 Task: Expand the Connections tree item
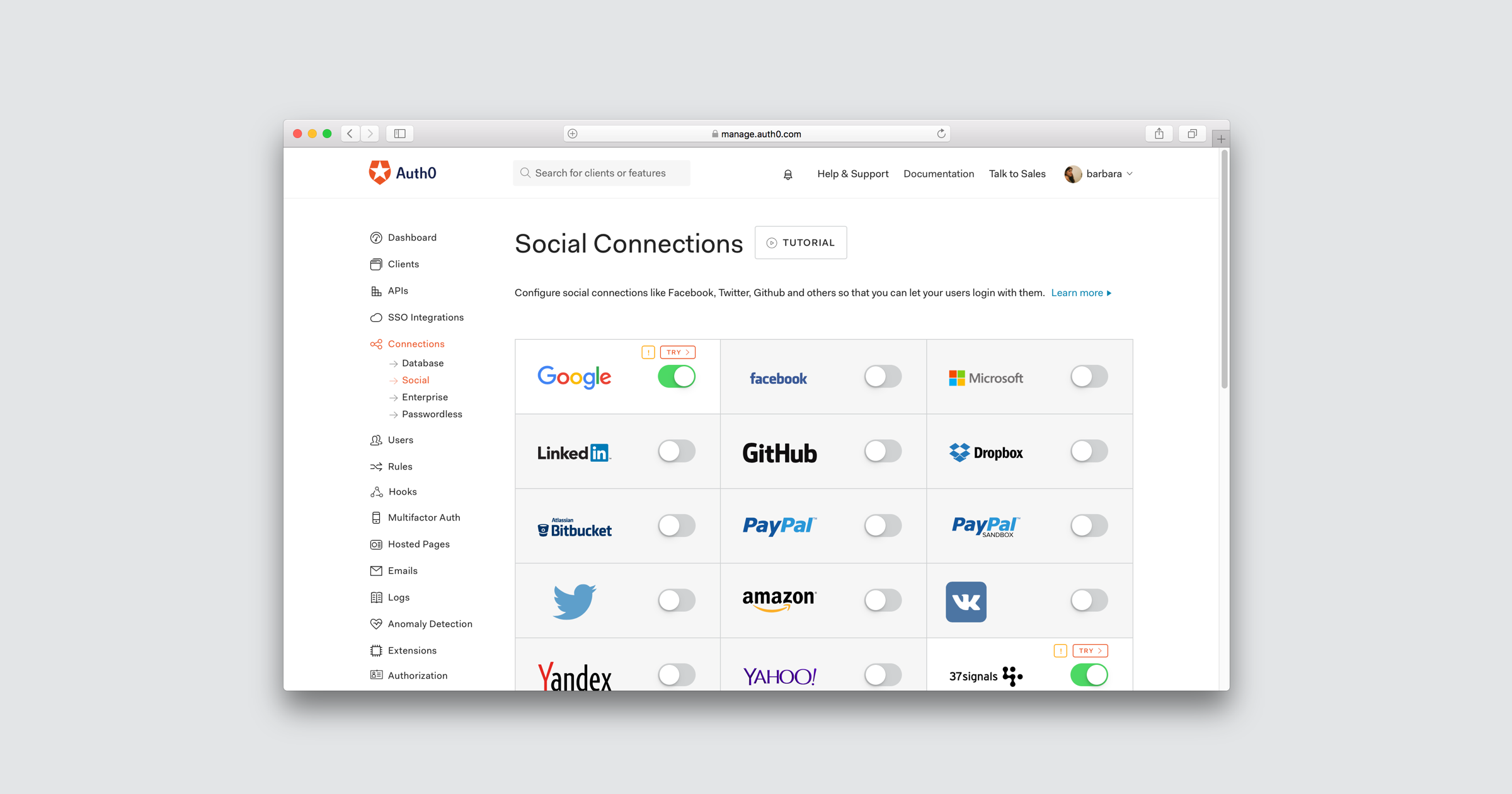pos(417,344)
